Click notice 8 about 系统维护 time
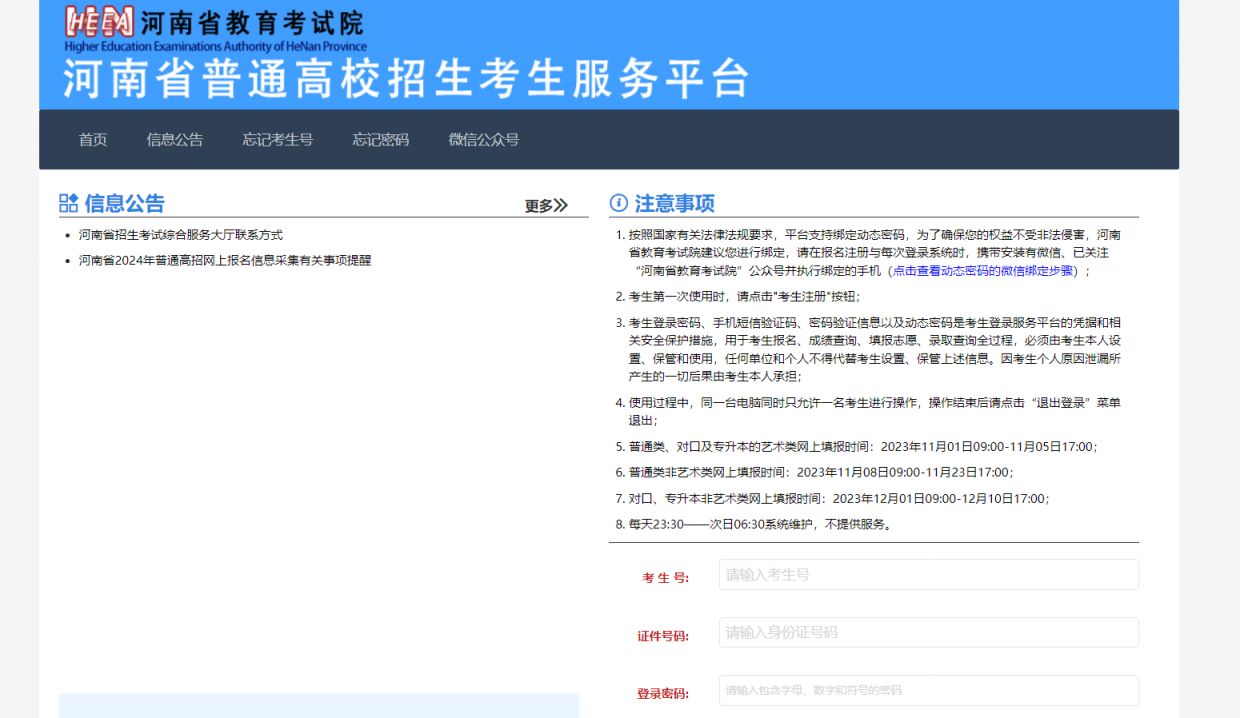This screenshot has width=1240, height=718. [760, 524]
